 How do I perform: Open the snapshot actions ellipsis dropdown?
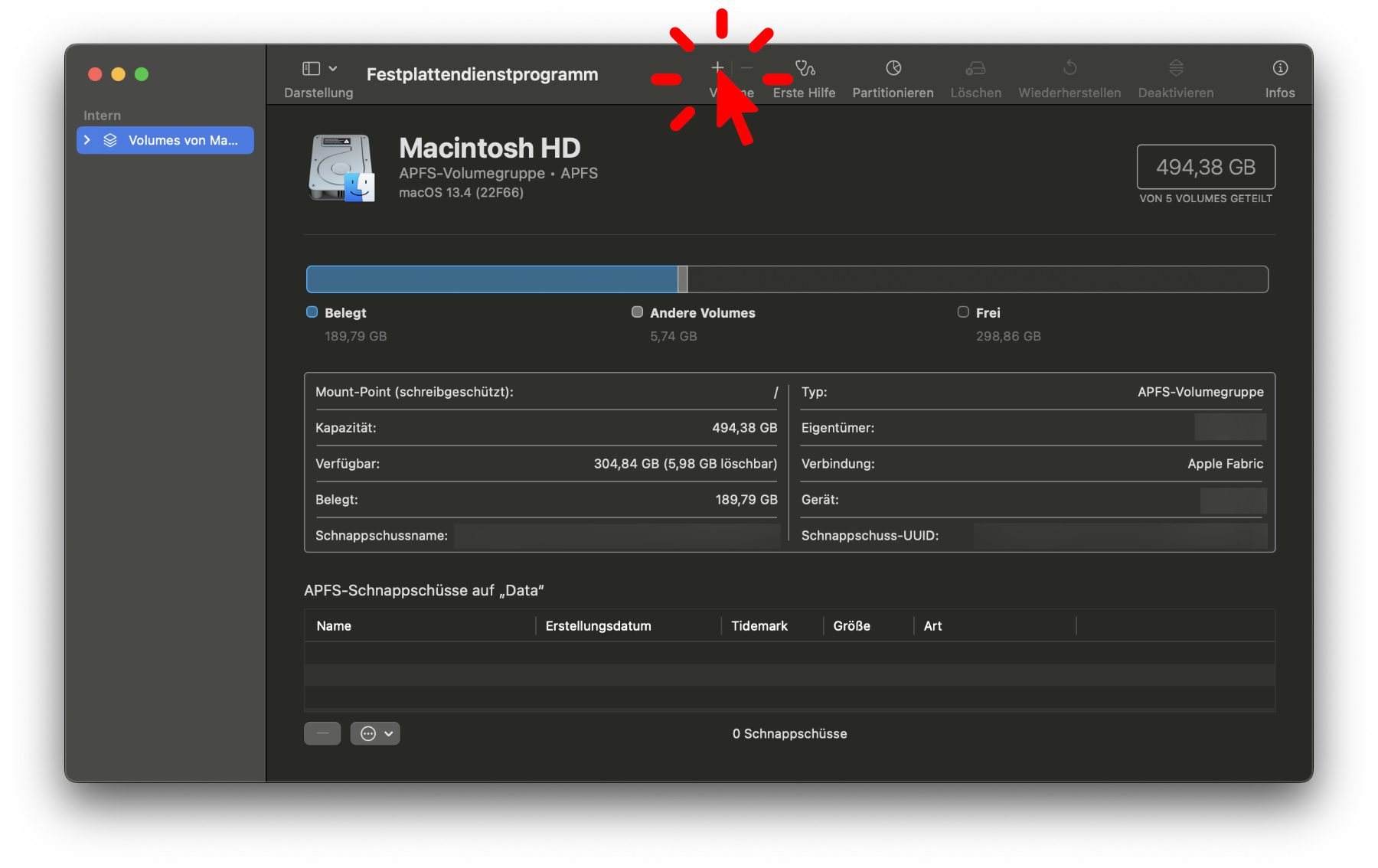[x=375, y=733]
